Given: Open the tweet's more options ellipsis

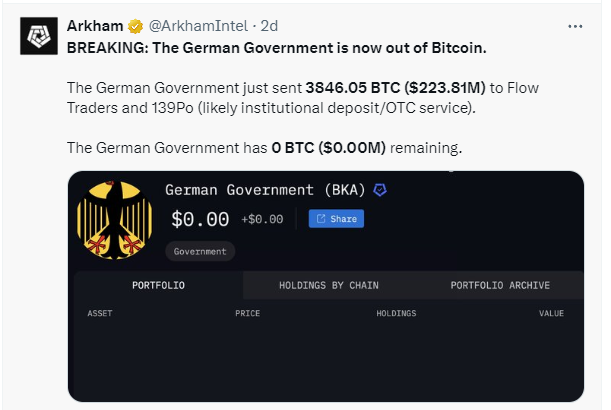Looking at the screenshot, I should tap(574, 26).
